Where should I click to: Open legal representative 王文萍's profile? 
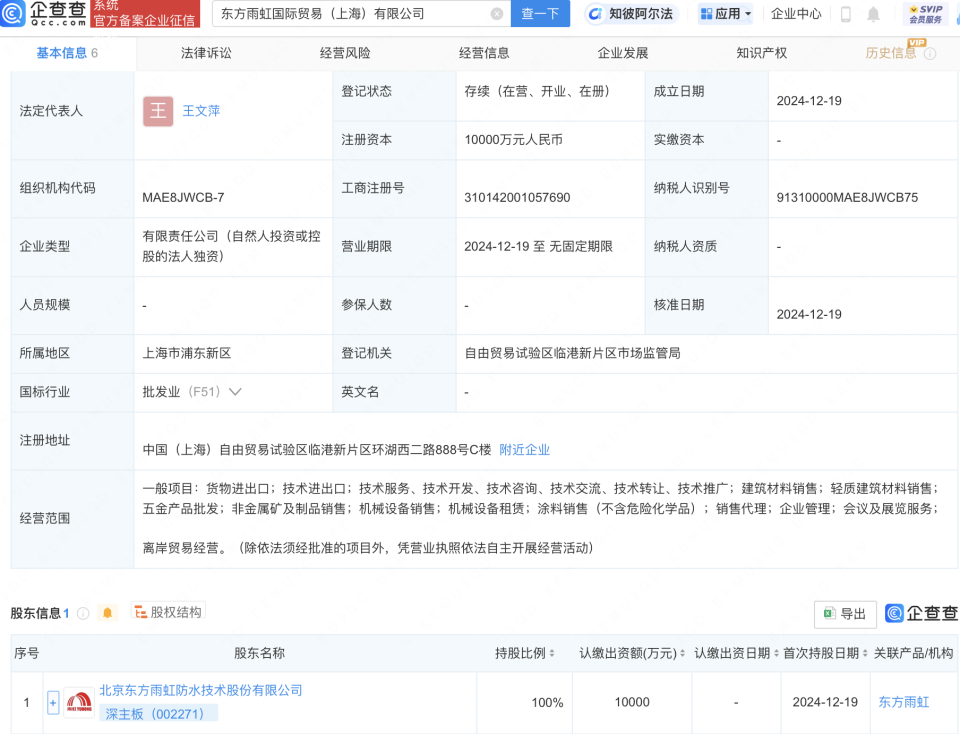(x=201, y=111)
